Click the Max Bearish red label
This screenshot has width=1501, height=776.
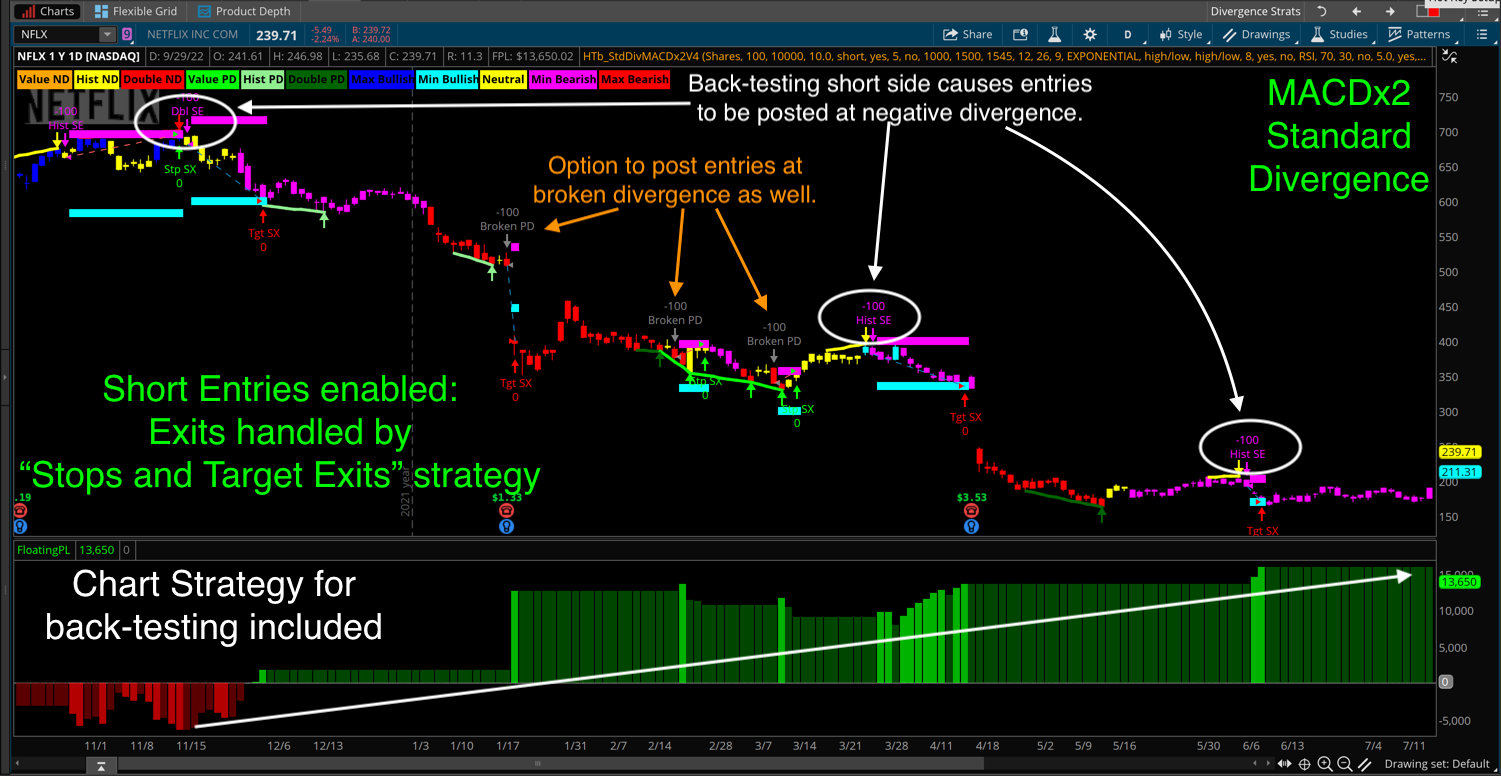(x=634, y=79)
